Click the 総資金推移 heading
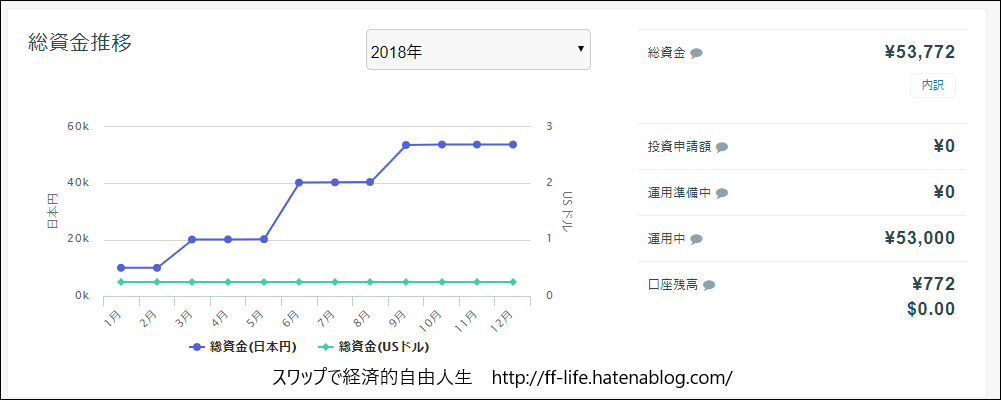Image resolution: width=1001 pixels, height=400 pixels. [80, 43]
